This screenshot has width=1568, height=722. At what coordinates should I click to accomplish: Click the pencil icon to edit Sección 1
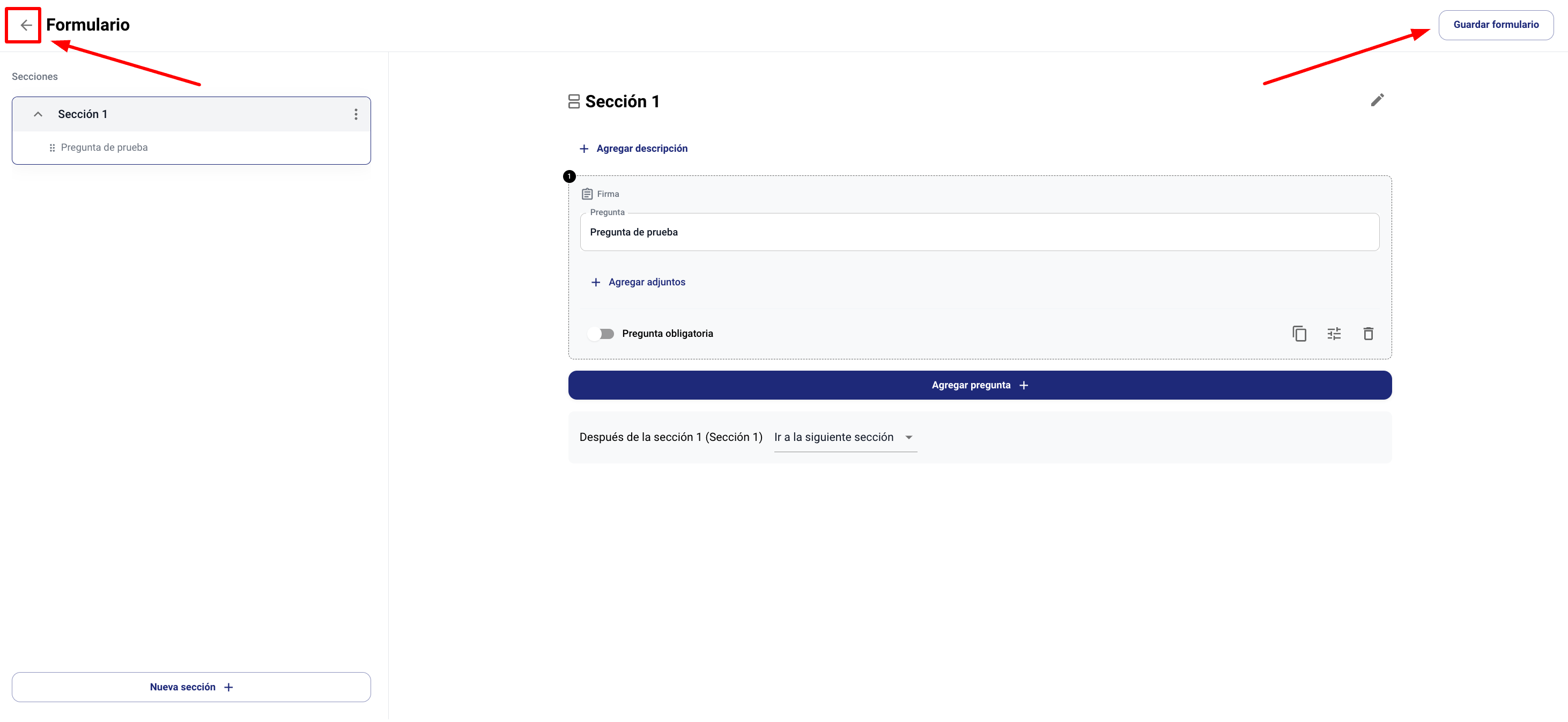click(1377, 100)
